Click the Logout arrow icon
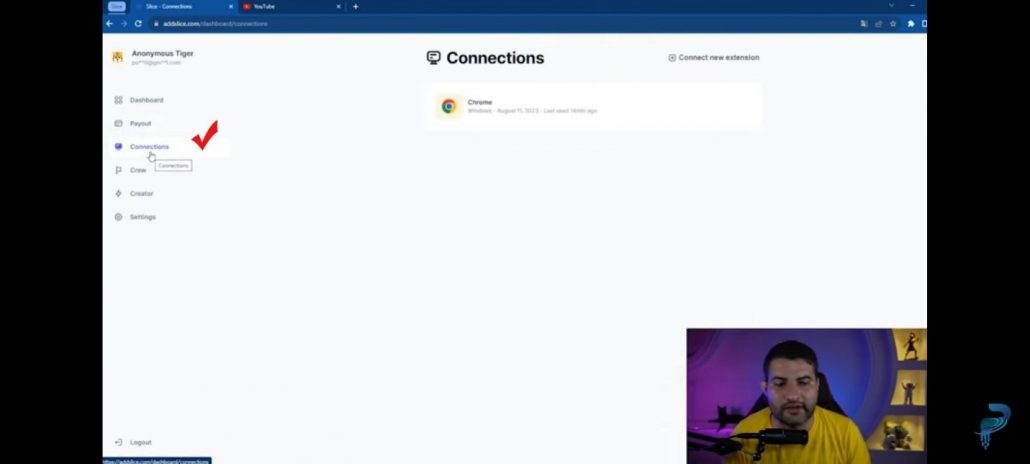 (118, 442)
